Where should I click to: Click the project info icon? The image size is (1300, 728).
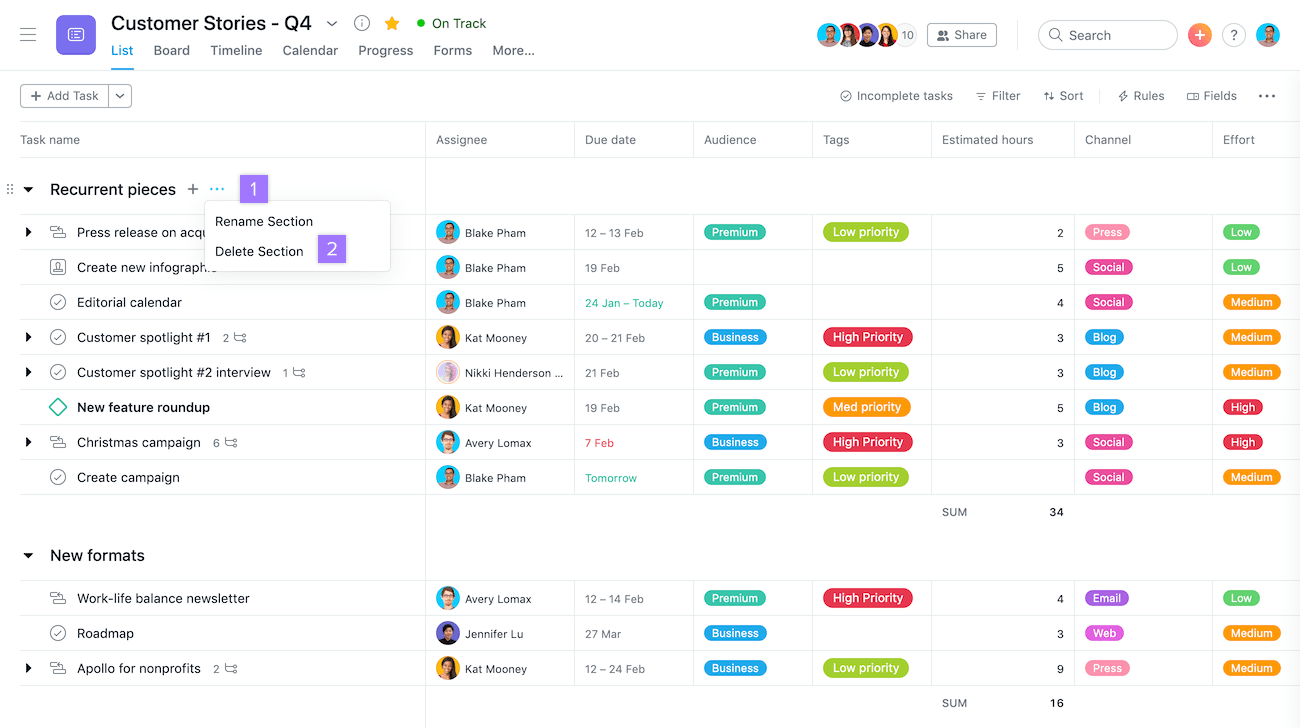pyautogui.click(x=362, y=23)
